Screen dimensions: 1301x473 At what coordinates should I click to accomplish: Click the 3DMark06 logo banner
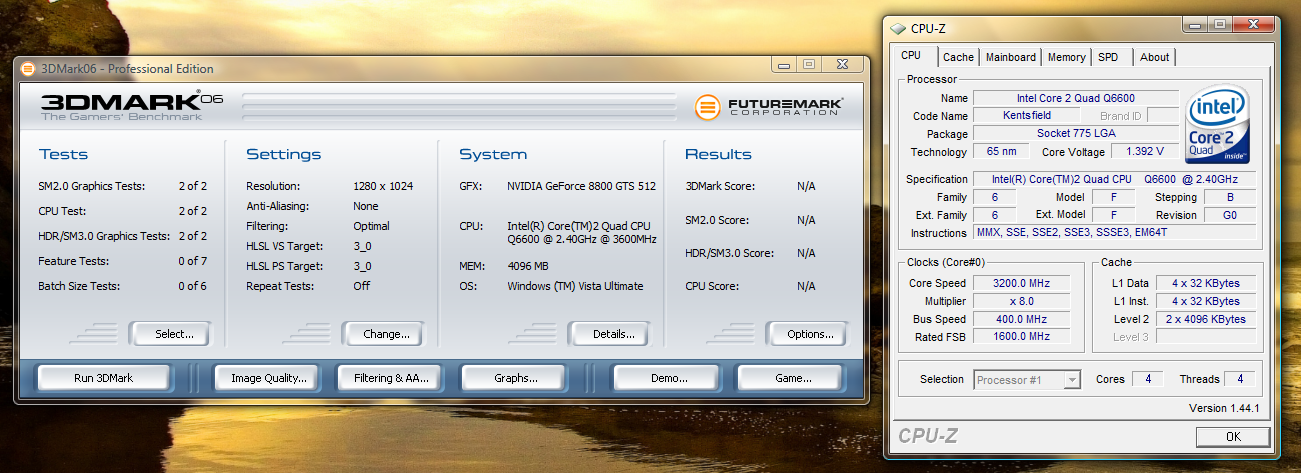(132, 107)
